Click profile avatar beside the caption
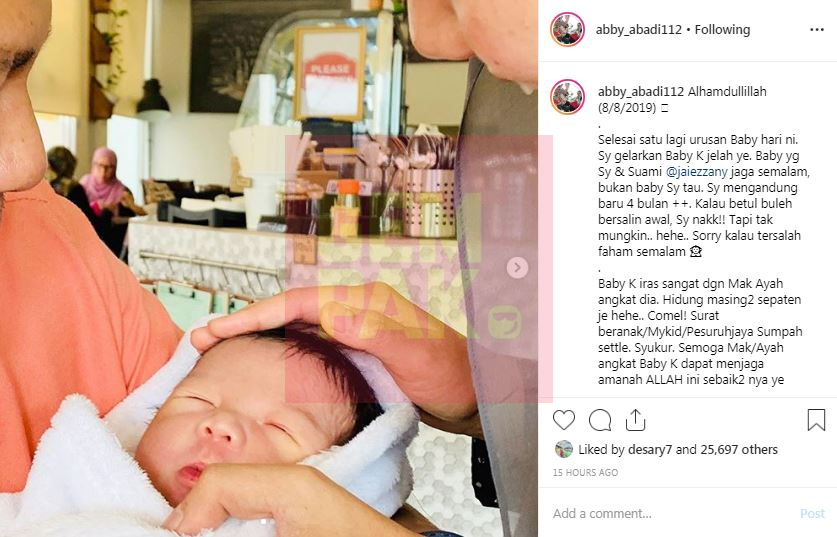The width and height of the screenshot is (837, 537). point(567,97)
